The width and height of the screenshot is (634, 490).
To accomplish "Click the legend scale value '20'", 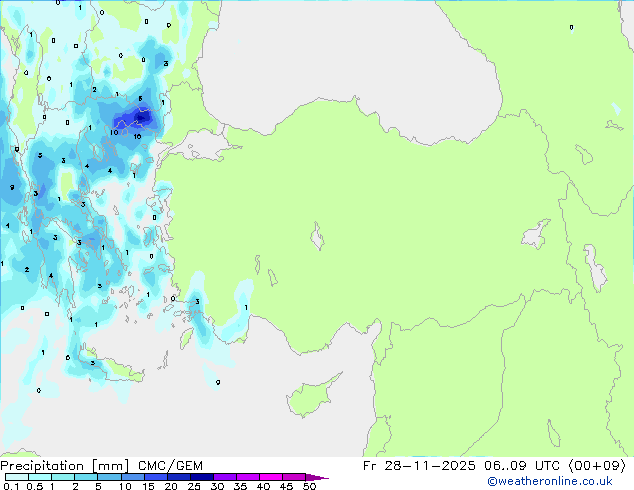I will click(171, 486).
